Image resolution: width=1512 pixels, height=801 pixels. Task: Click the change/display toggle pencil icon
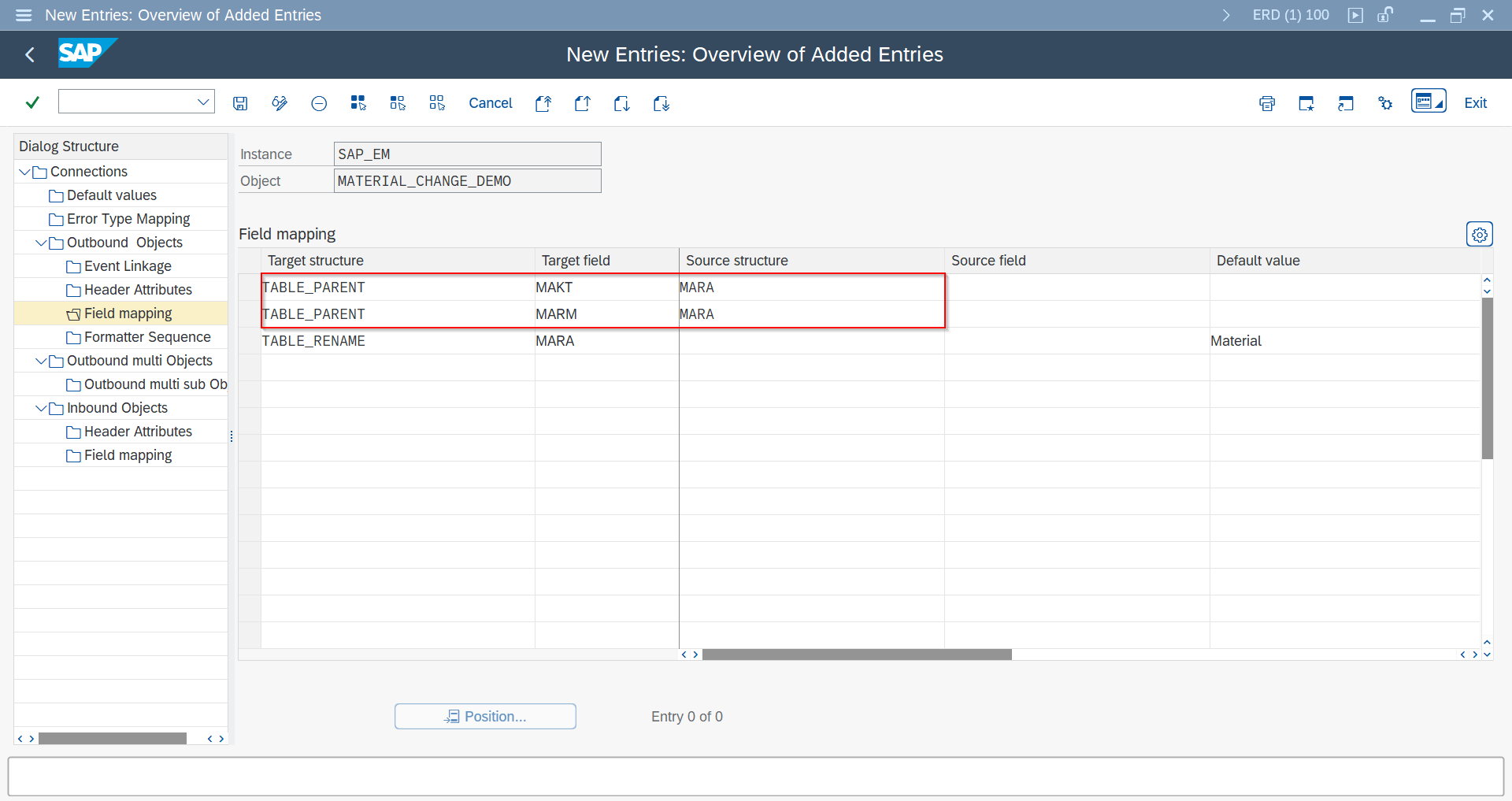280,103
